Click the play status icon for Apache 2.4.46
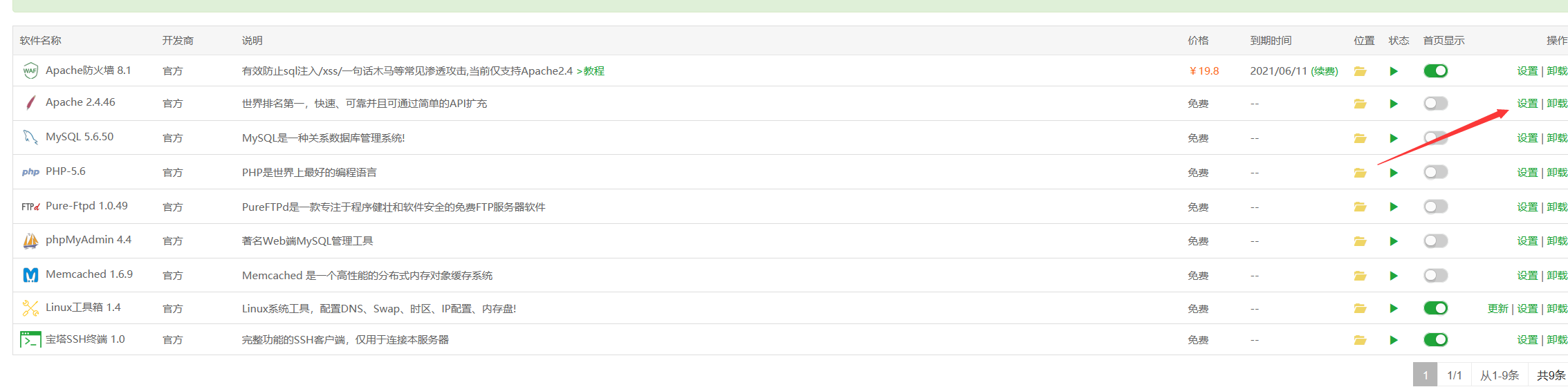Viewport: 1568px width, 387px height. point(1394,104)
